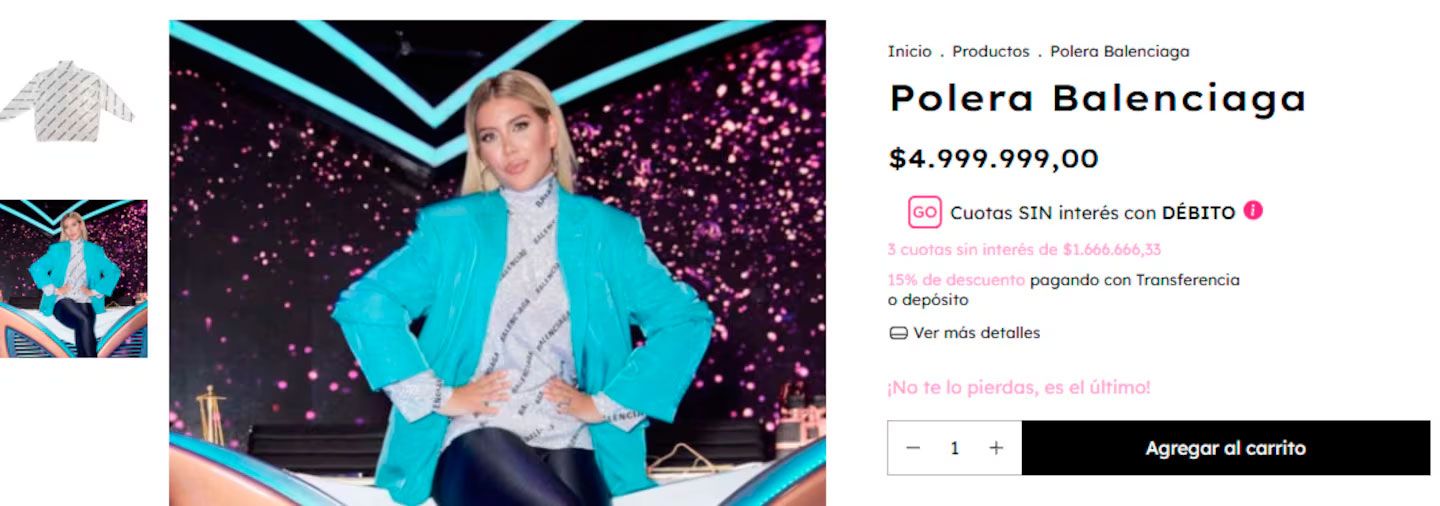
Task: Expand Ver más detalles payment info
Action: (976, 333)
